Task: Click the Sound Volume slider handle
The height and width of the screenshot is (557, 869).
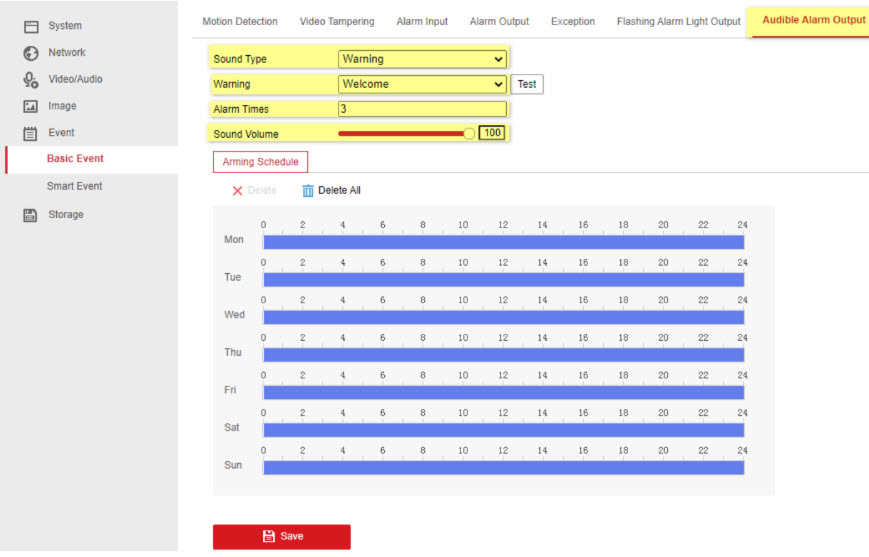Action: click(469, 133)
